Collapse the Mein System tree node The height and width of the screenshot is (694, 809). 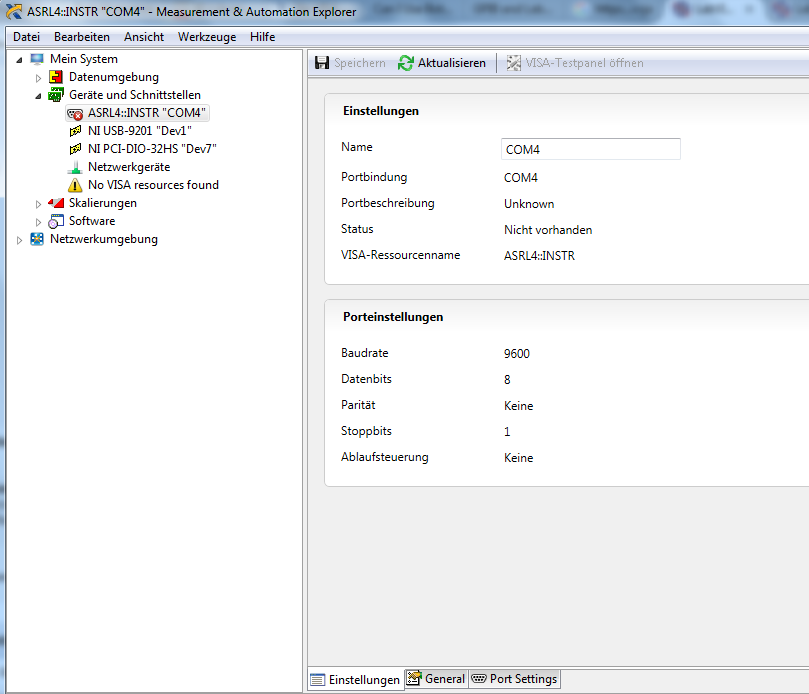point(19,60)
